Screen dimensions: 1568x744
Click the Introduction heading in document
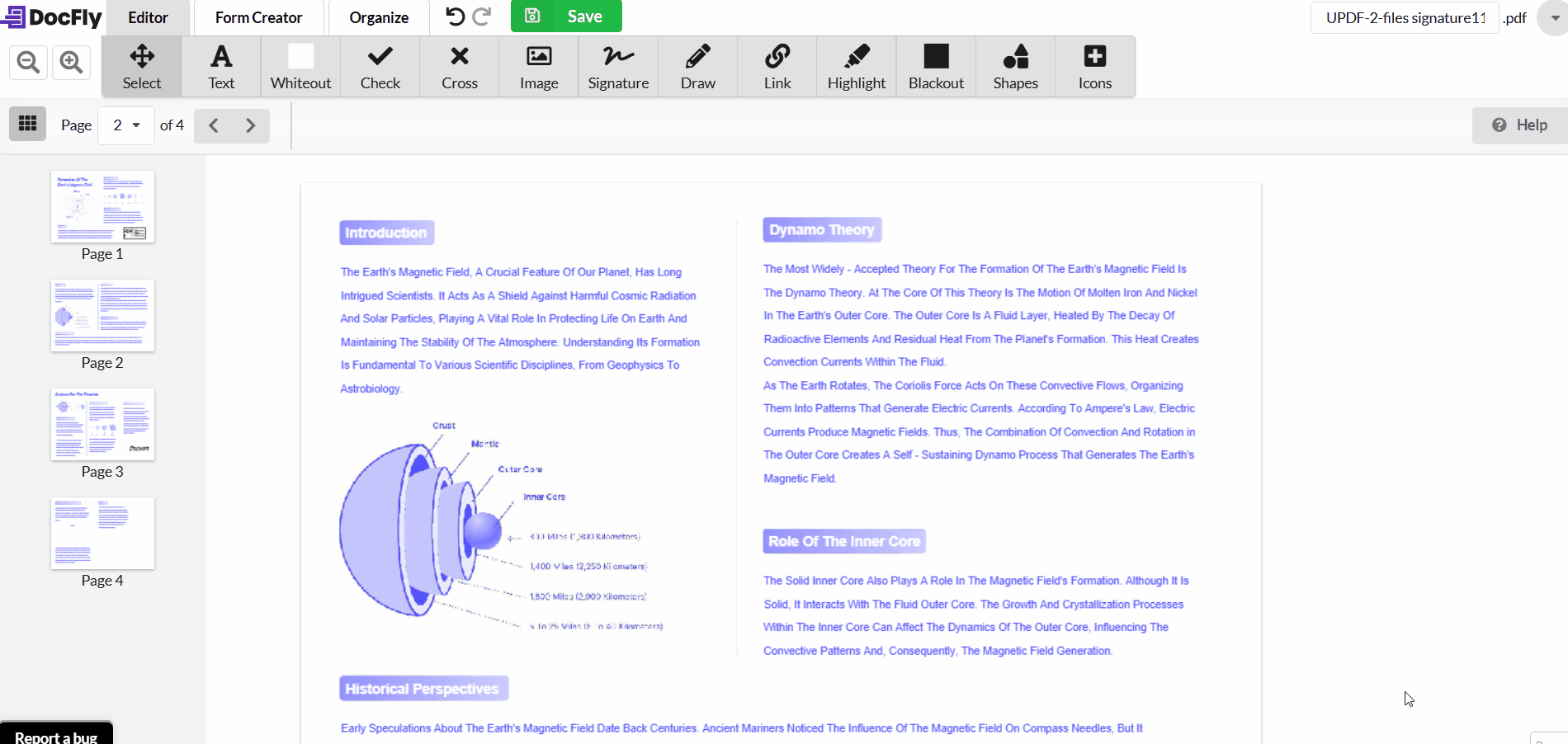386,233
